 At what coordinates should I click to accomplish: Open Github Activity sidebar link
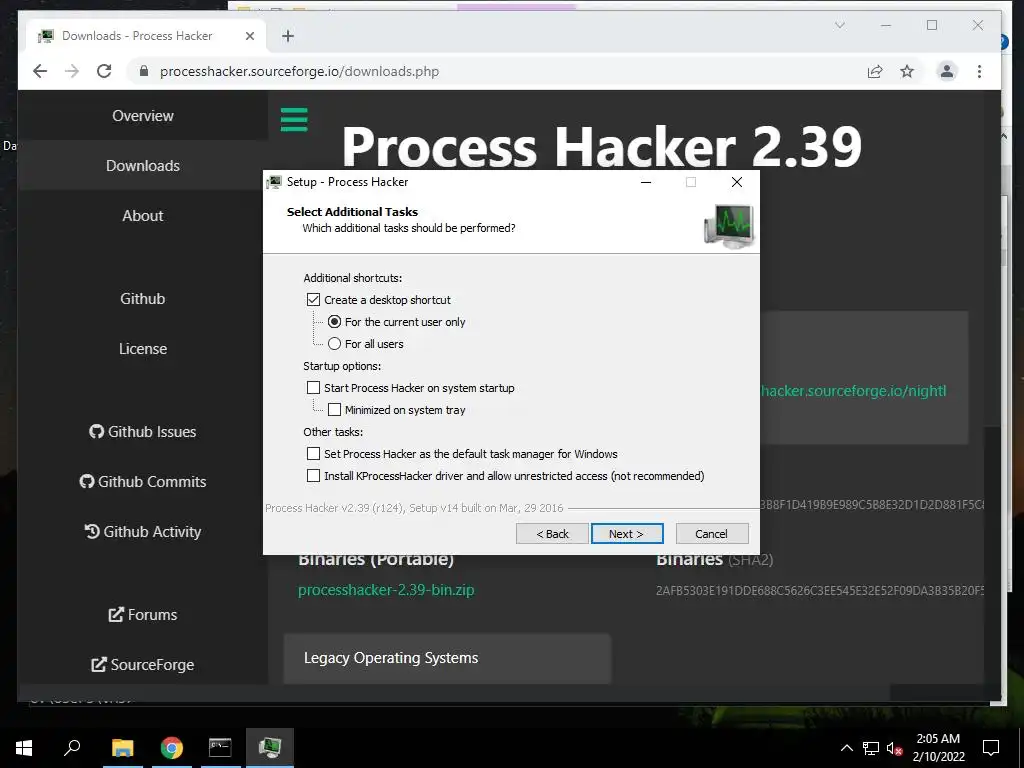click(143, 532)
